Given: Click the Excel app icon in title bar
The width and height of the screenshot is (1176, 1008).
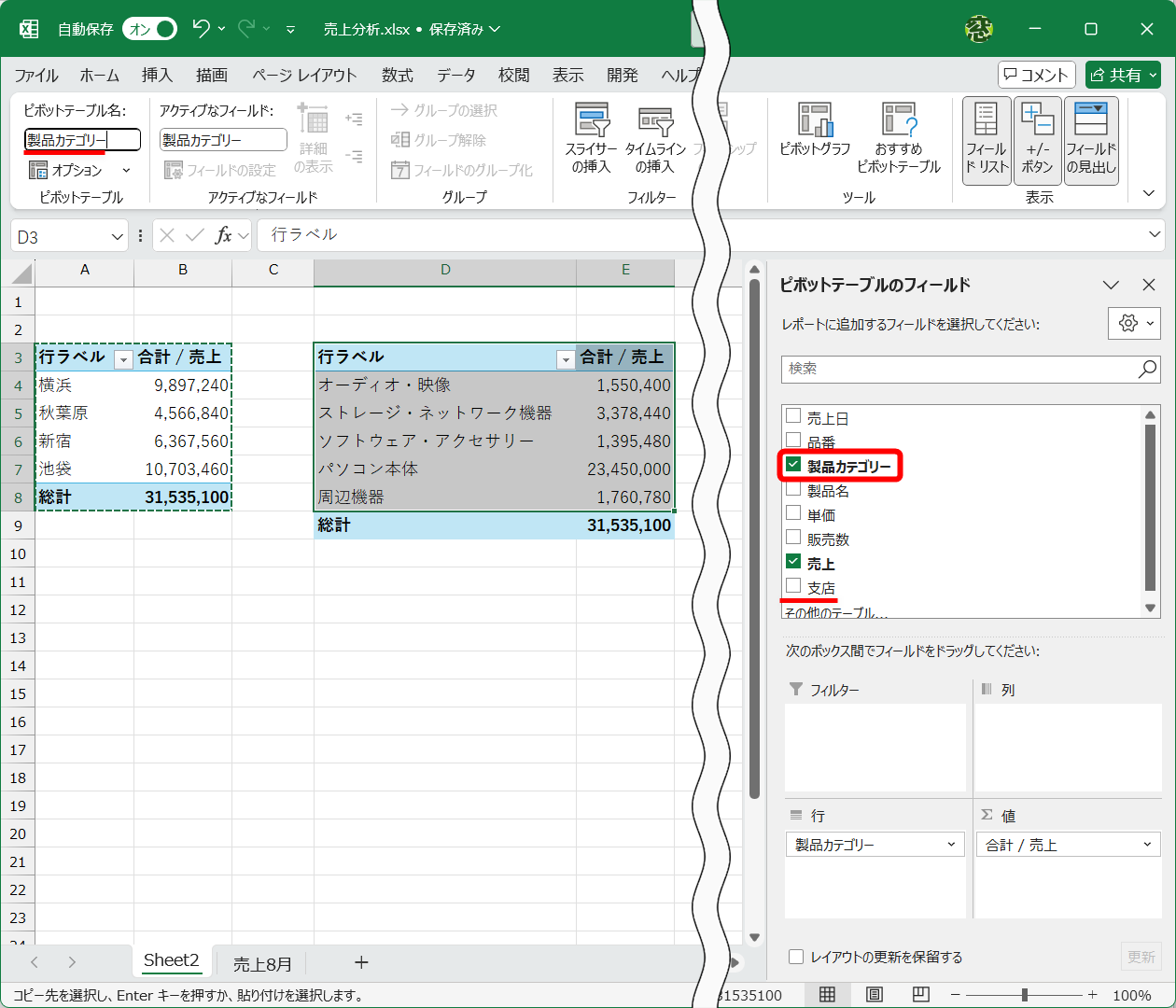Looking at the screenshot, I should pyautogui.click(x=29, y=29).
